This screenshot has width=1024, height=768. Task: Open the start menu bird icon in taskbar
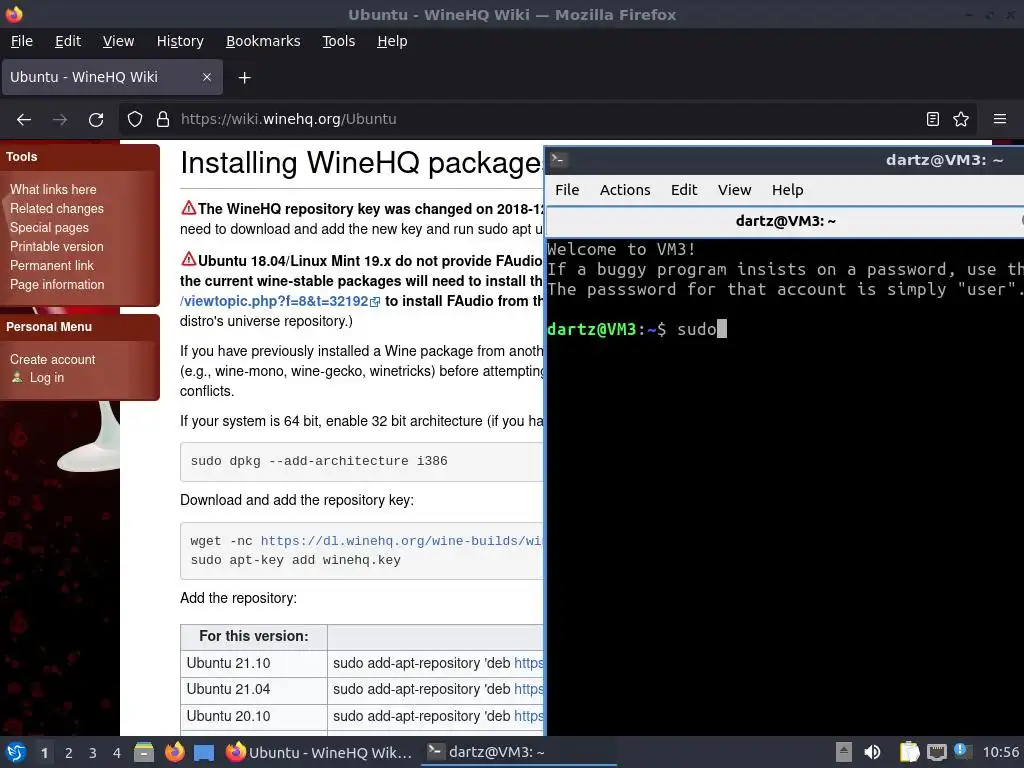(x=15, y=753)
